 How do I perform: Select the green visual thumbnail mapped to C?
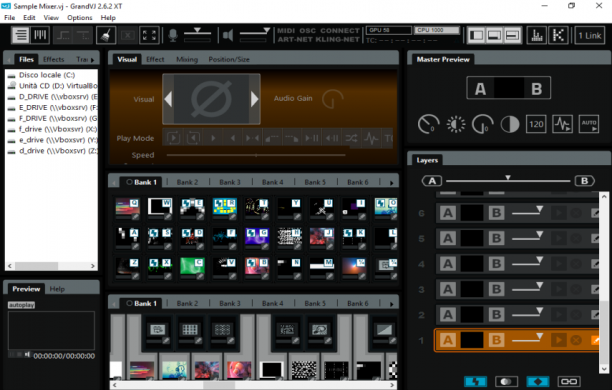pyautogui.click(x=192, y=266)
